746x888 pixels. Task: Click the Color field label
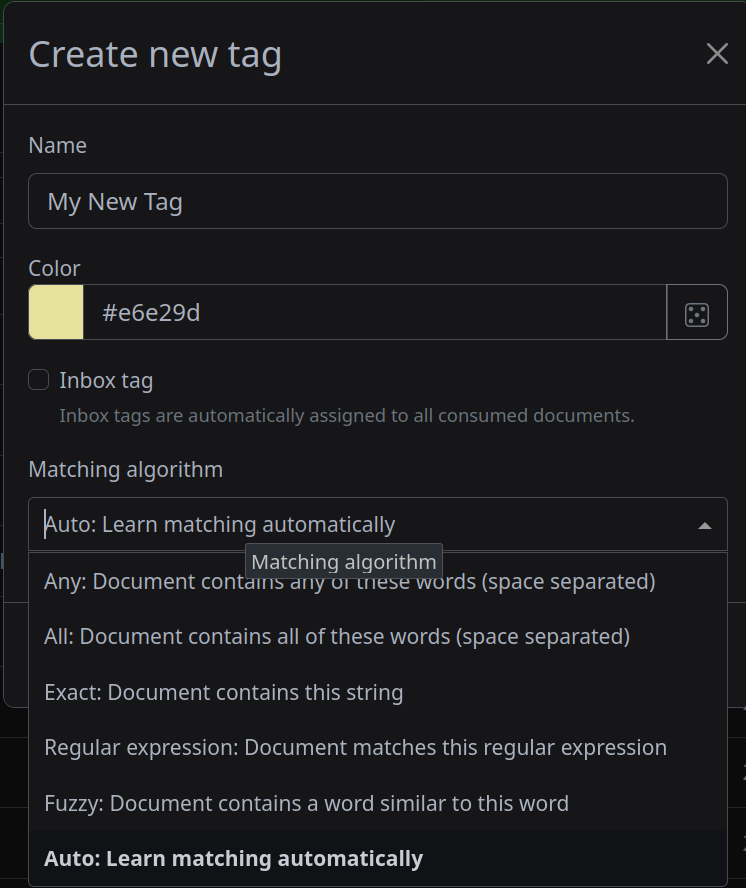[x=54, y=269]
